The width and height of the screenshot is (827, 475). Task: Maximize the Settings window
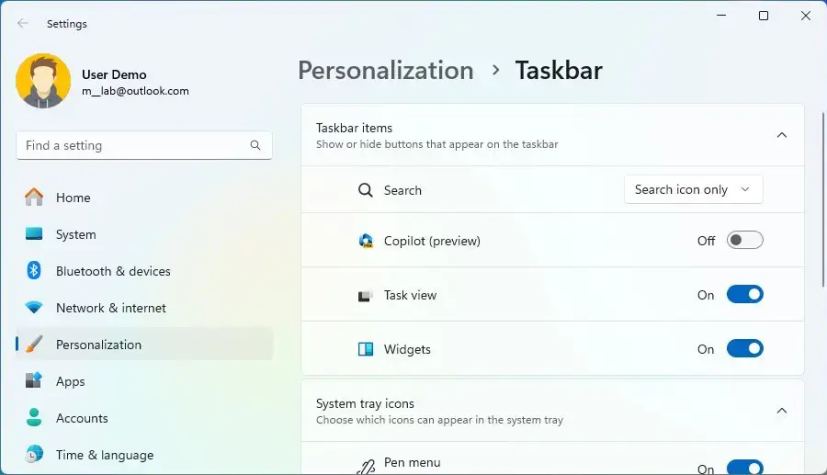[x=763, y=16]
